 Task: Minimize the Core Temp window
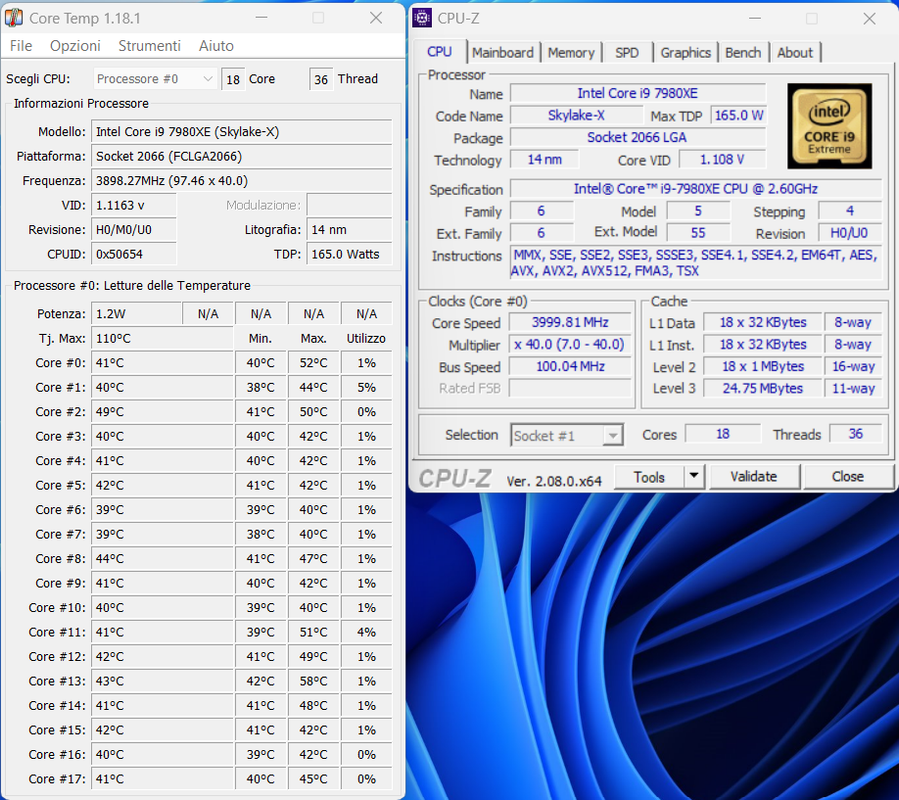[x=261, y=18]
